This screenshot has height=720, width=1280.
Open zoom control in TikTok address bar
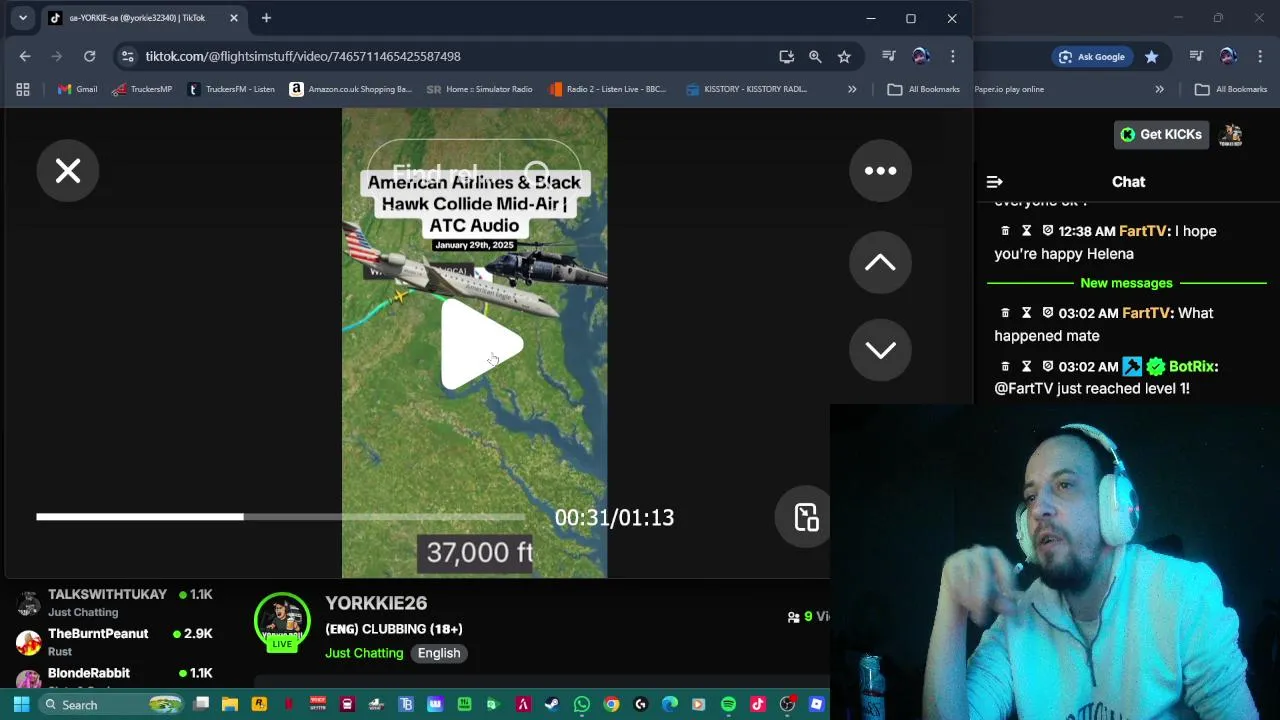pyautogui.click(x=815, y=56)
